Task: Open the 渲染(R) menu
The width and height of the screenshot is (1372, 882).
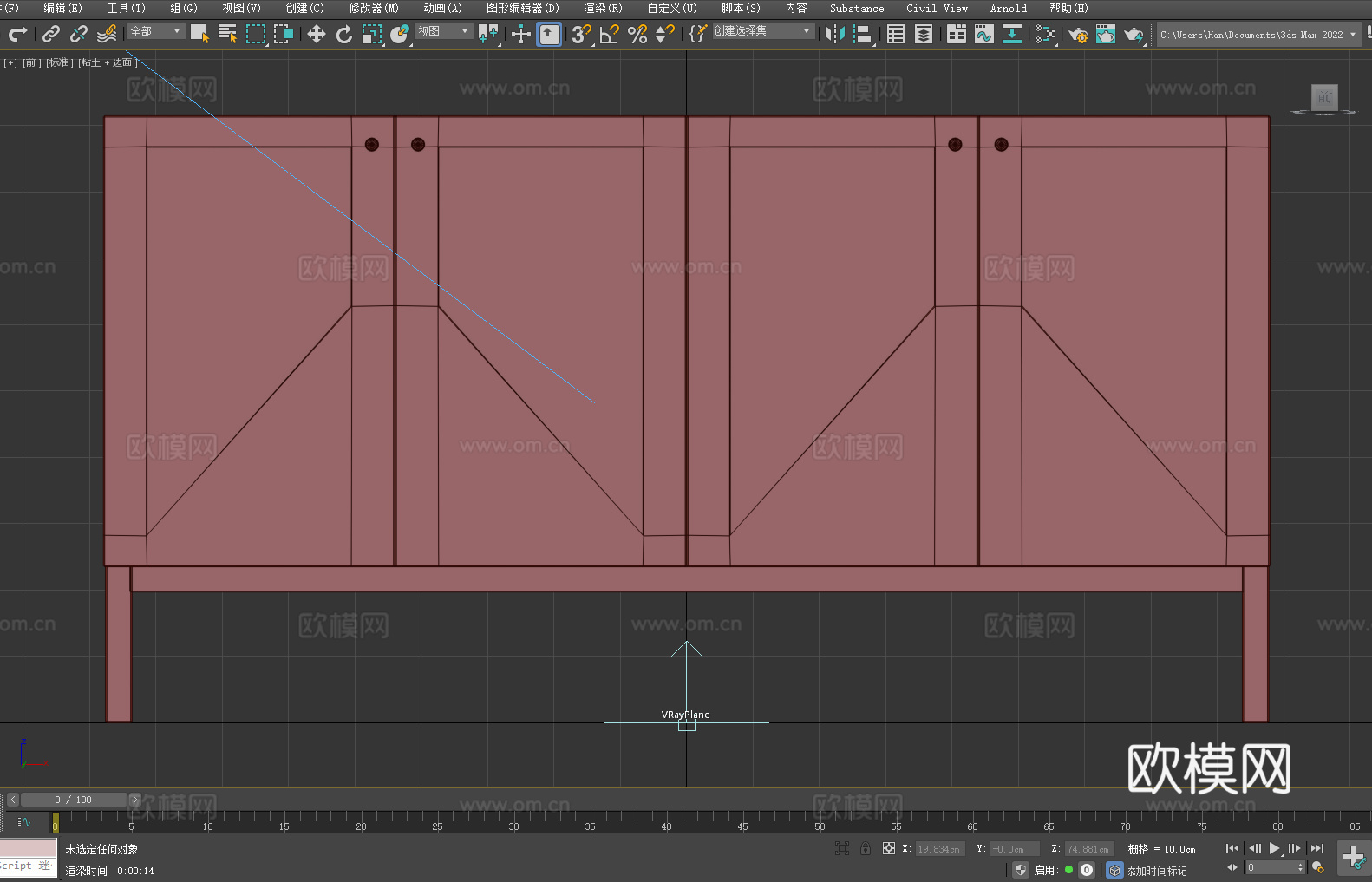Action: point(603,8)
